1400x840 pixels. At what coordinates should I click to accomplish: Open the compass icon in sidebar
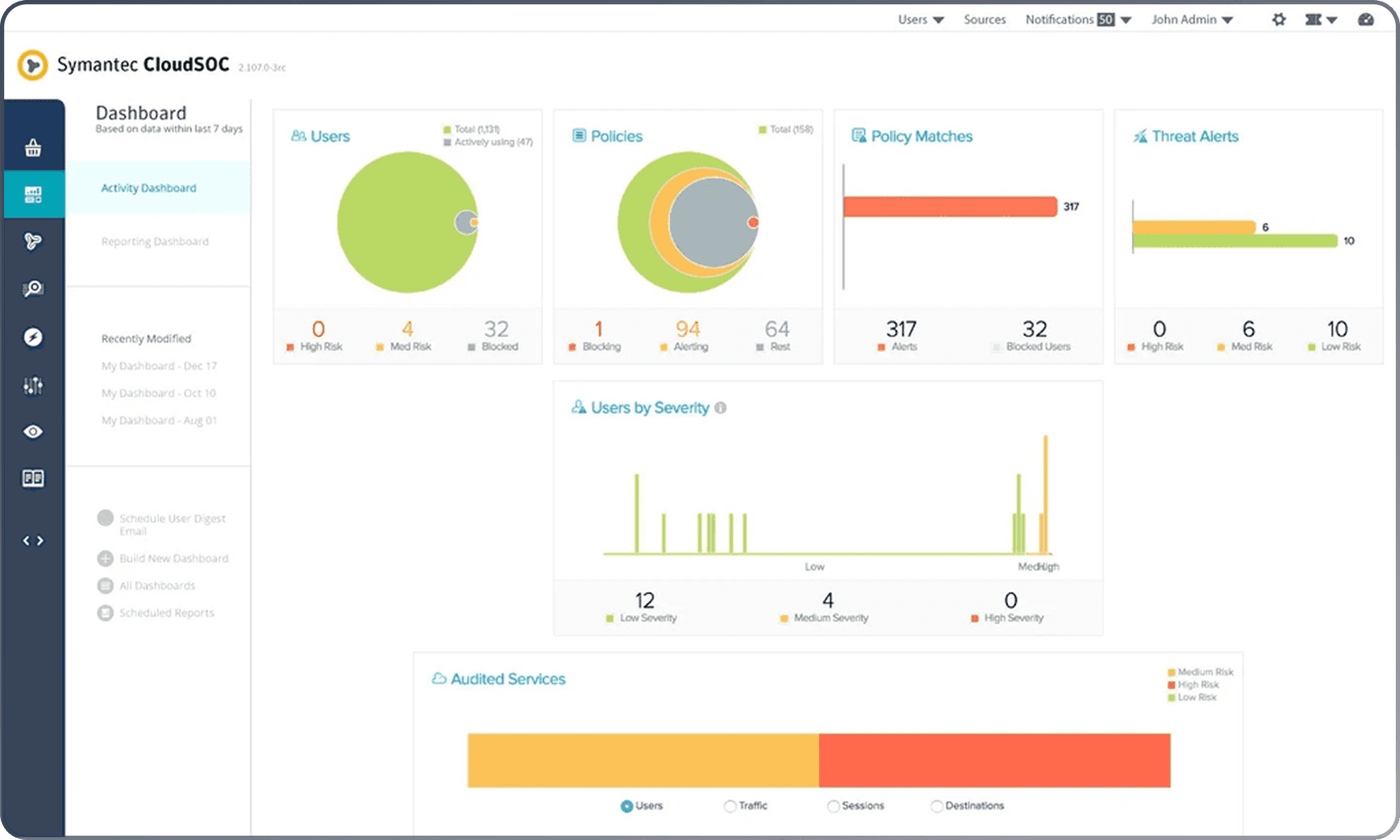(33, 337)
